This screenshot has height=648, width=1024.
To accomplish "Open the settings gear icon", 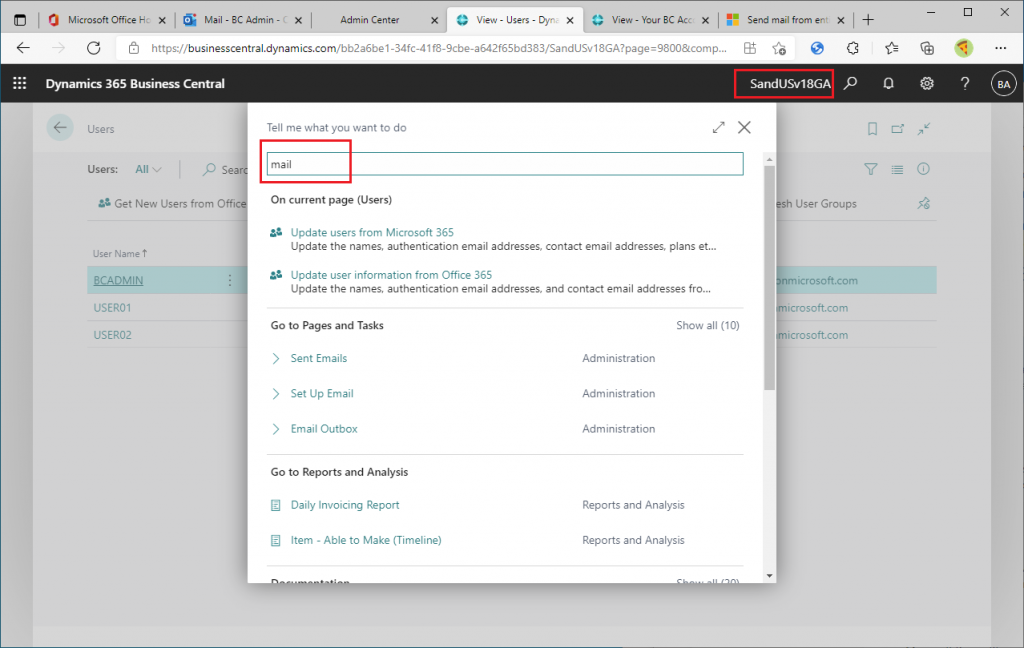I will coord(927,84).
